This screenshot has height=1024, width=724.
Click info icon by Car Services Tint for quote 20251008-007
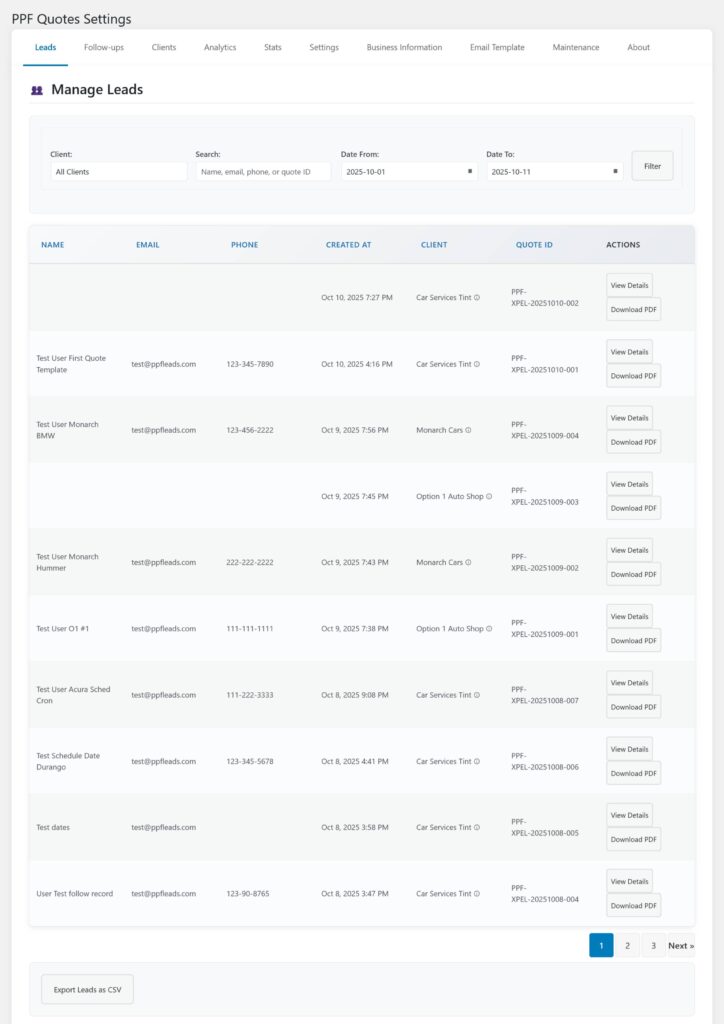[x=477, y=695]
